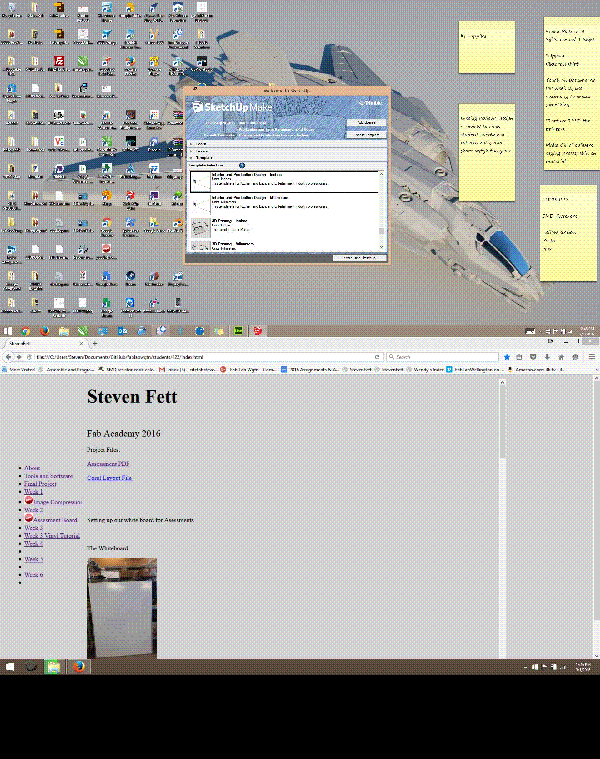
Task: Click the Fab Academy 2016 subheading
Action: tap(123, 433)
